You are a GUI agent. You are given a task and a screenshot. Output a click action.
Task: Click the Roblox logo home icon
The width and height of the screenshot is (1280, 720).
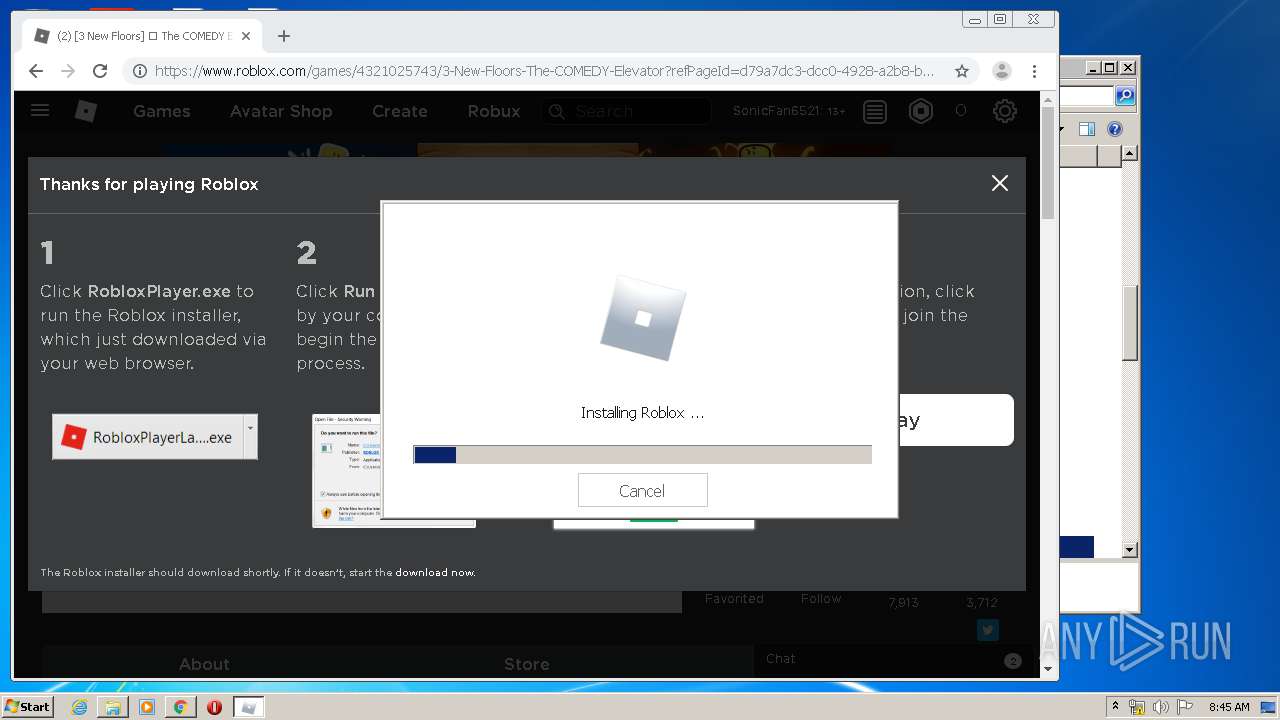click(86, 111)
